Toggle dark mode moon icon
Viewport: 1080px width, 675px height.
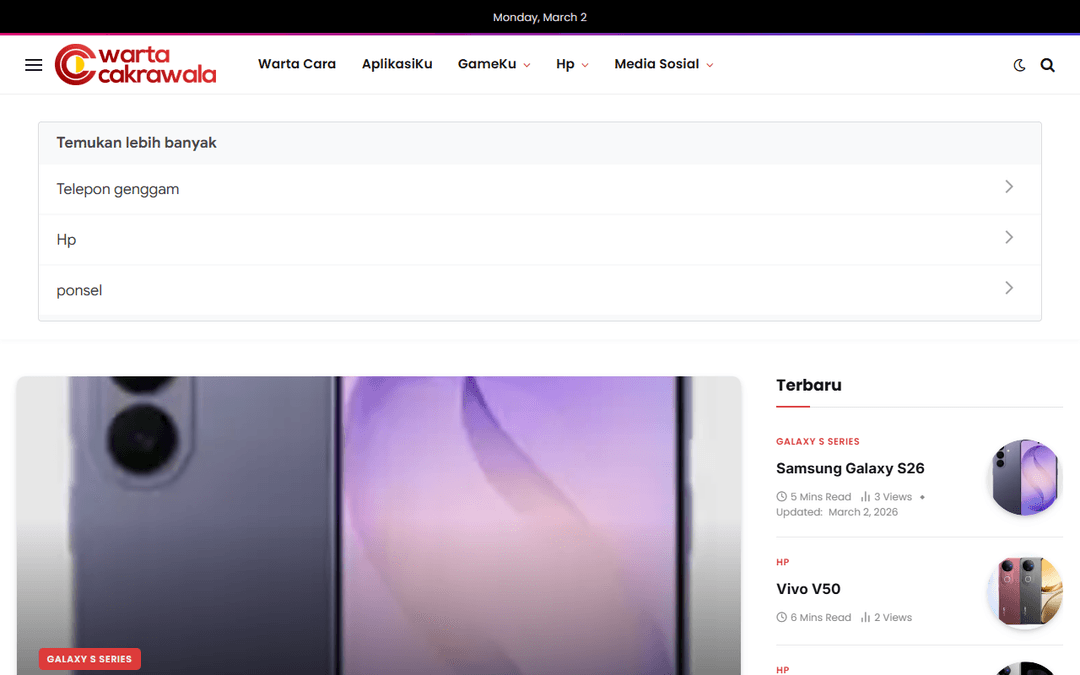pos(1019,65)
